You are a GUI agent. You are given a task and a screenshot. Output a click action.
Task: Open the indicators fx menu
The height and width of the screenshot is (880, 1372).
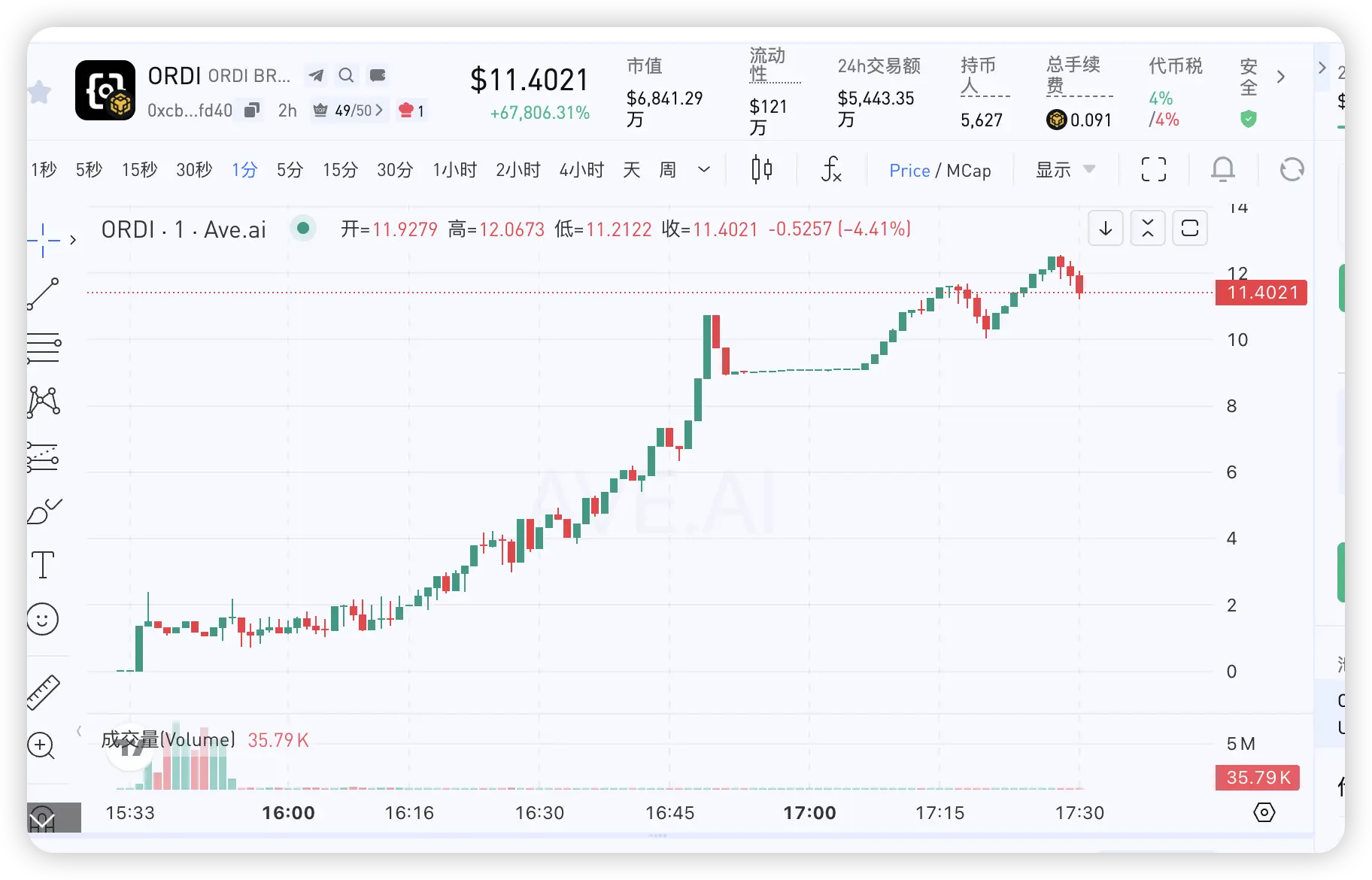830,169
